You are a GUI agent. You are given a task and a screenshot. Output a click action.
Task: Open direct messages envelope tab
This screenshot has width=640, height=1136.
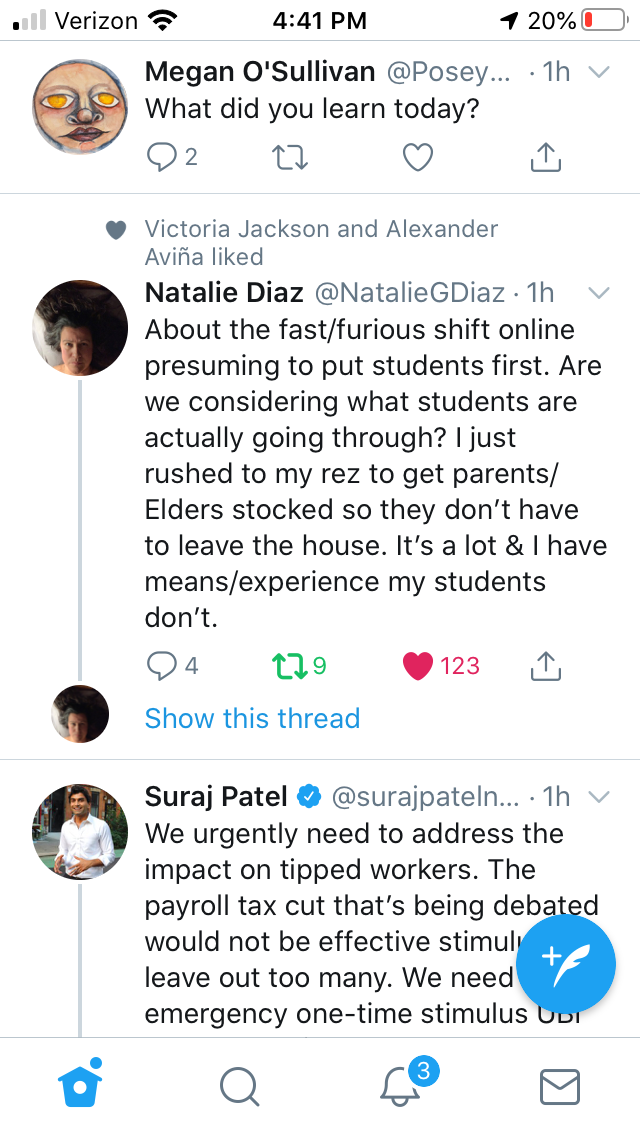pos(560,1085)
